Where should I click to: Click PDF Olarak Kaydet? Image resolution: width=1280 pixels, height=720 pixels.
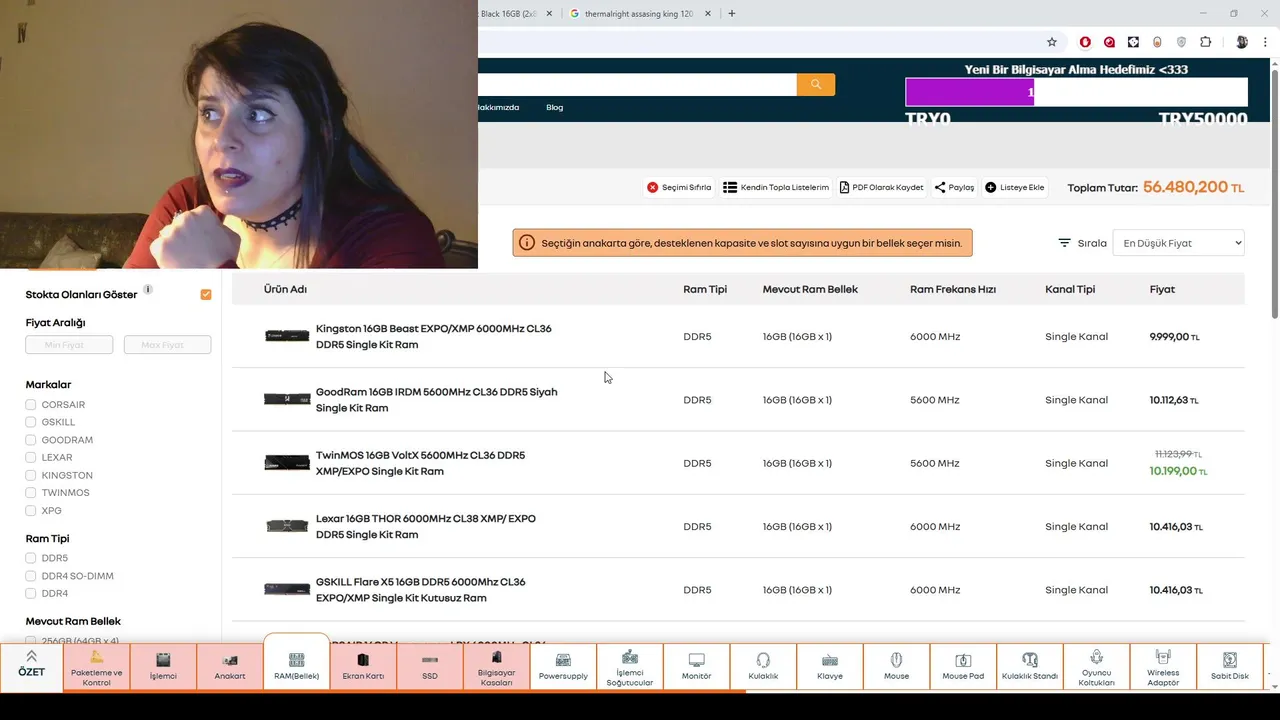point(881,187)
